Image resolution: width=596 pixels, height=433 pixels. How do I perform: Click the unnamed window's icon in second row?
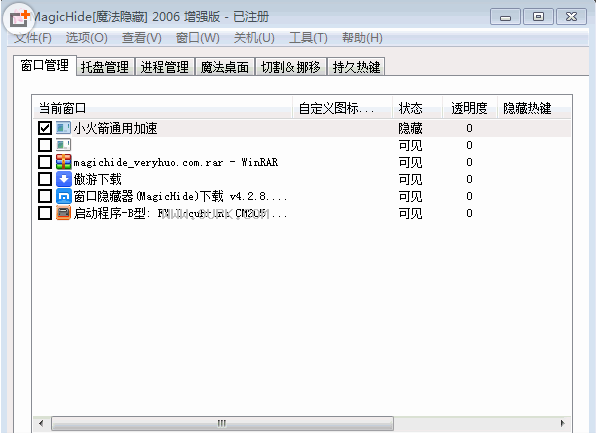point(63,145)
